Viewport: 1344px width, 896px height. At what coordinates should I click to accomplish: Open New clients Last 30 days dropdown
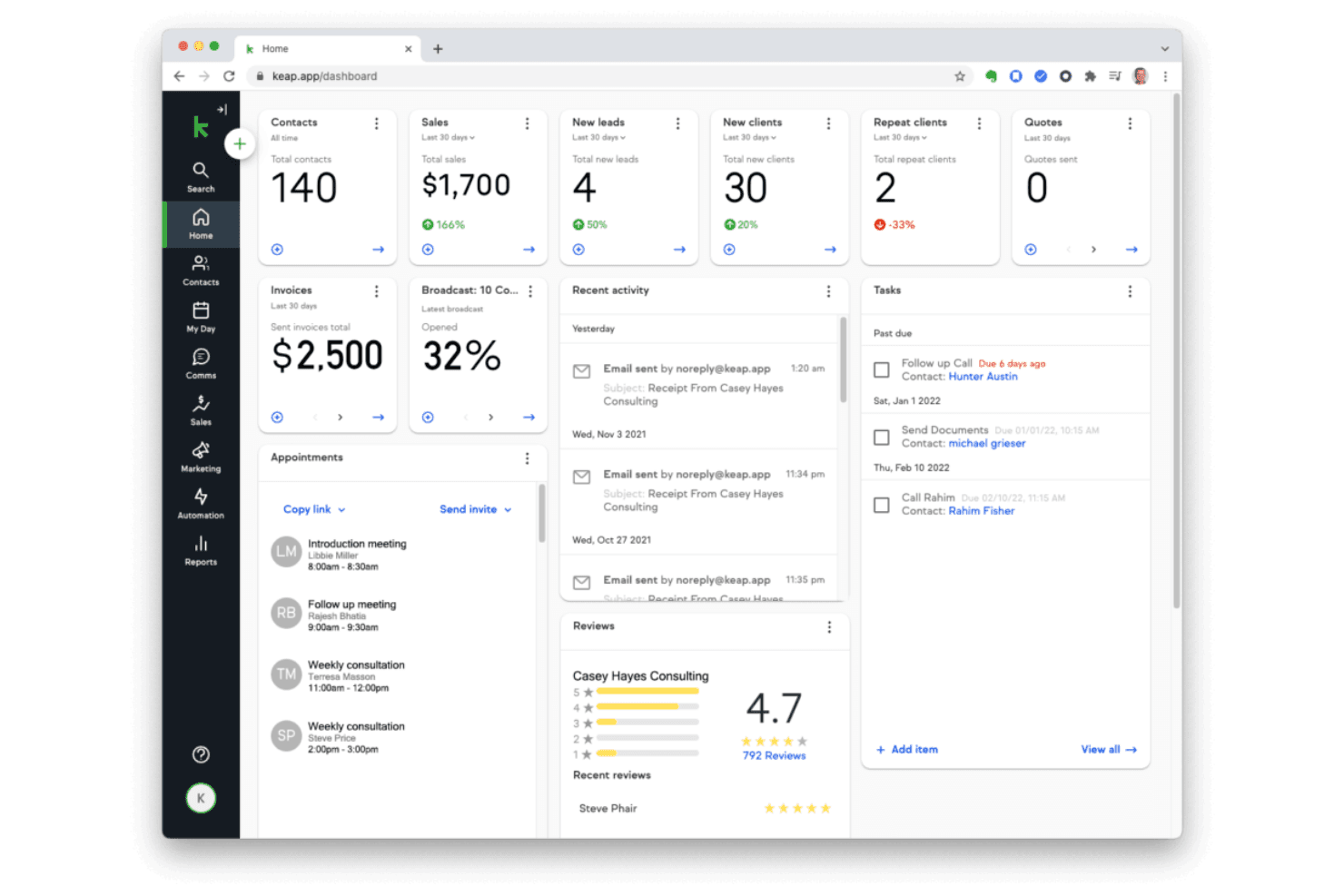click(x=749, y=138)
